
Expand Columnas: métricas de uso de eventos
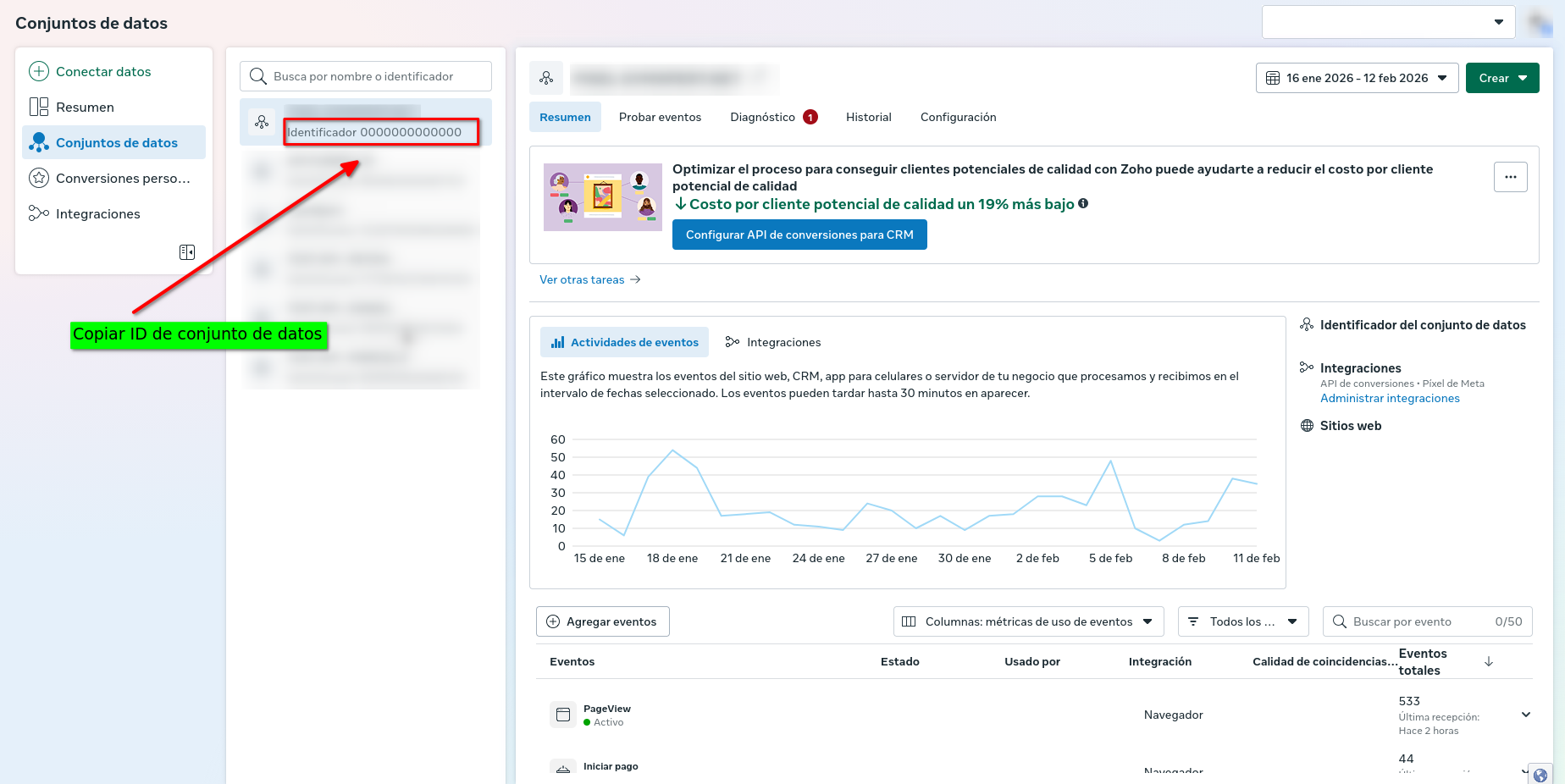tap(1028, 621)
